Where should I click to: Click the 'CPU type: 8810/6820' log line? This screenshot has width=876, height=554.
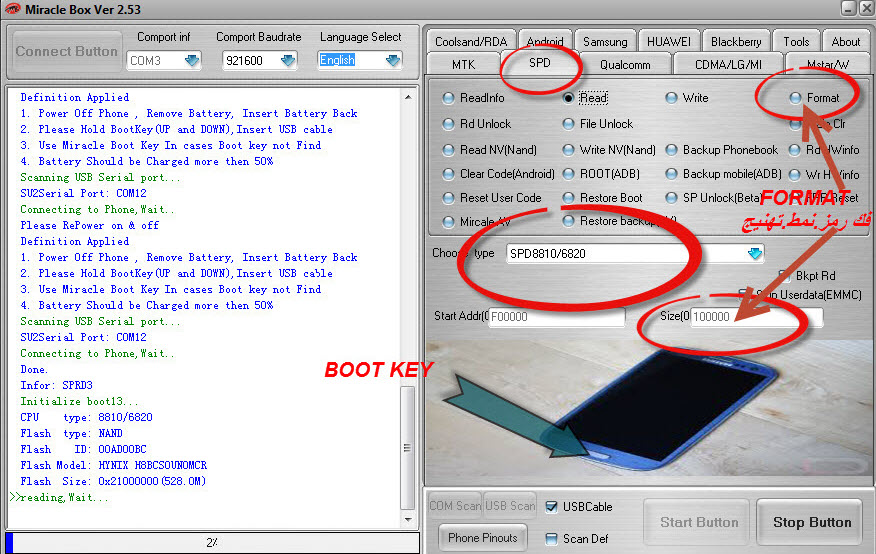tap(87, 417)
